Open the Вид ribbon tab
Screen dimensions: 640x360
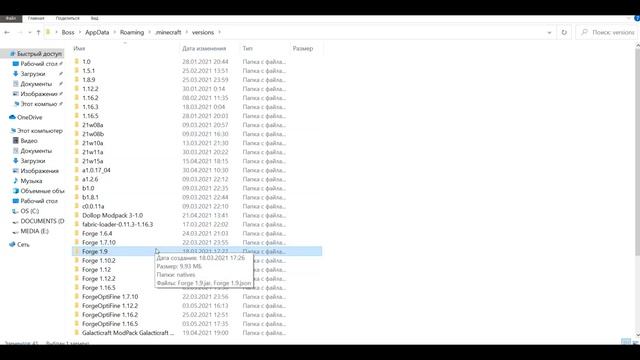(x=94, y=18)
